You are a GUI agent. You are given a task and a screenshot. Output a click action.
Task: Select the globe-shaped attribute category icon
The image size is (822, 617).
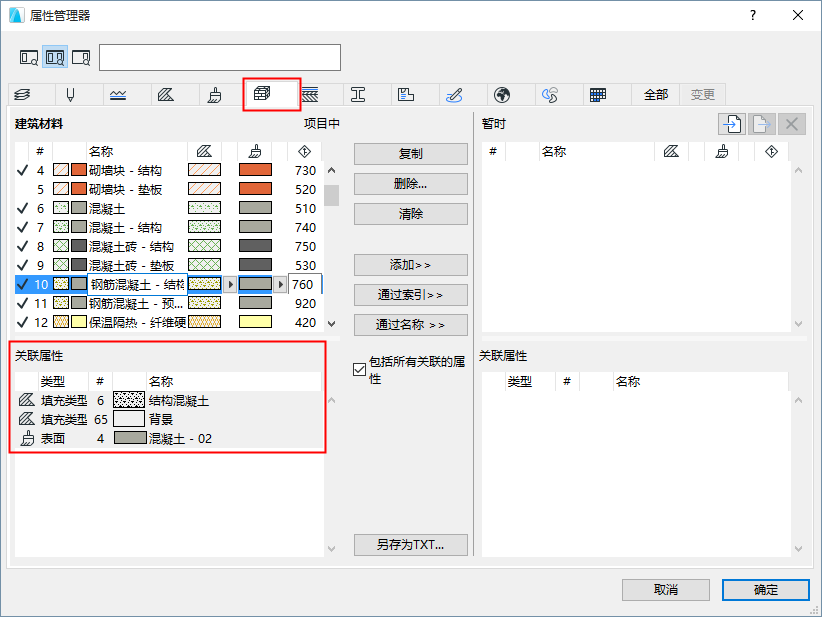[504, 93]
